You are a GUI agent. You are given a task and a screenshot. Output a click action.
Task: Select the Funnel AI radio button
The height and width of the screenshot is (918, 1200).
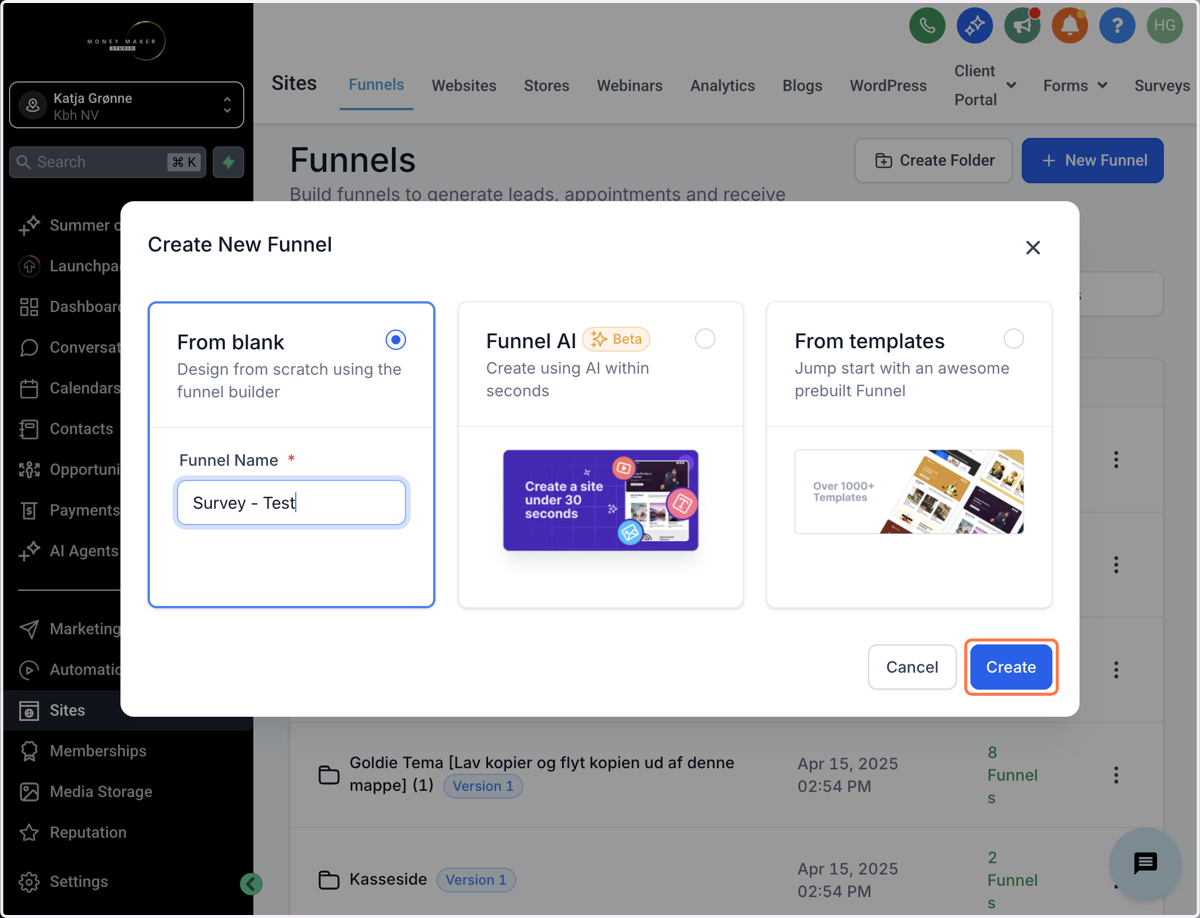pyautogui.click(x=705, y=339)
